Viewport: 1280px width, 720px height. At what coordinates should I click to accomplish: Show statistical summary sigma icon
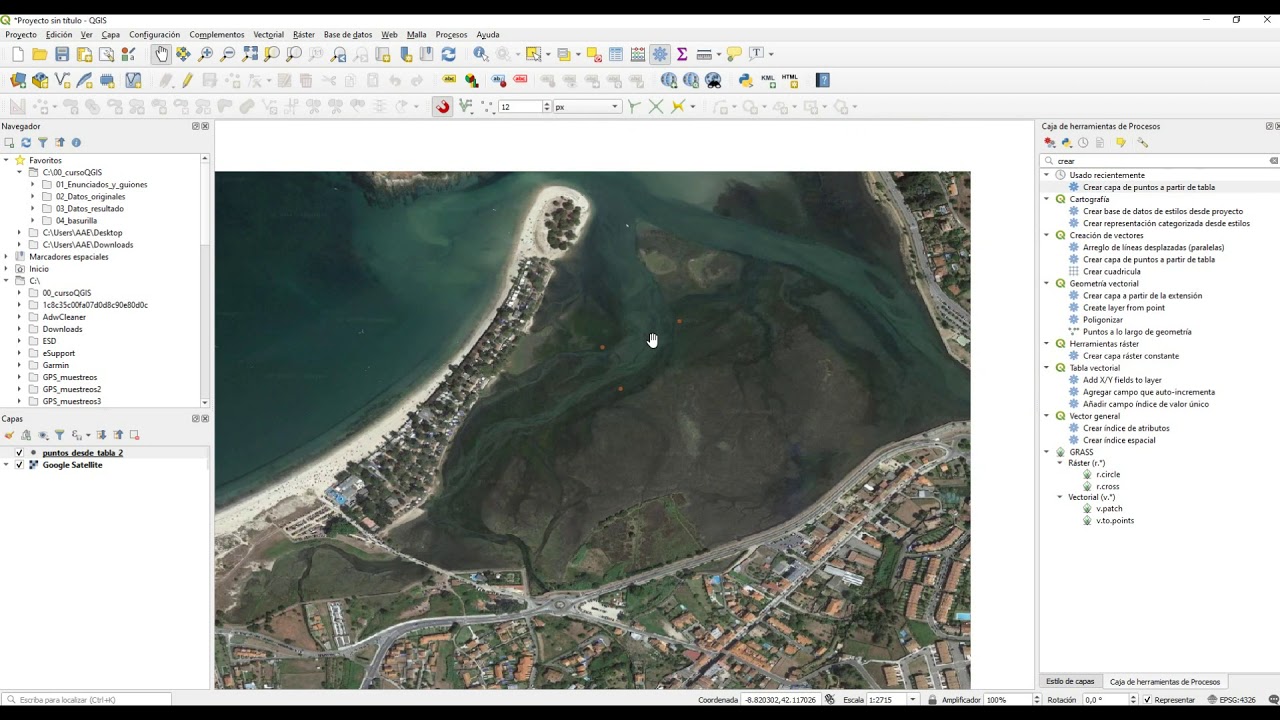tap(682, 54)
